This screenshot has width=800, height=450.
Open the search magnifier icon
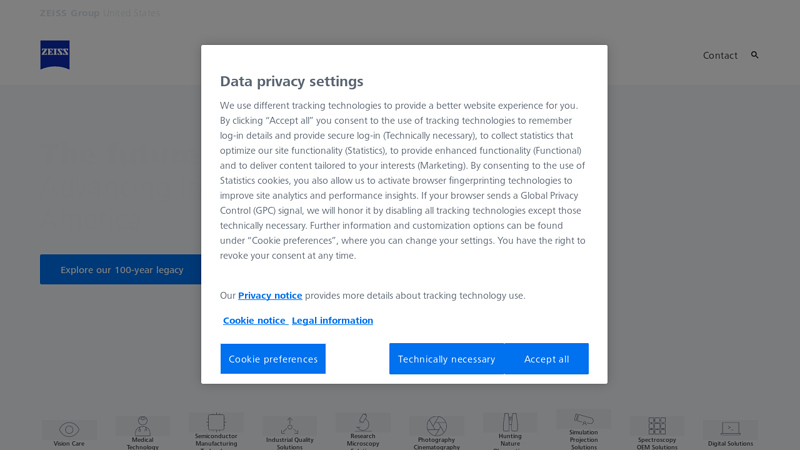[755, 55]
